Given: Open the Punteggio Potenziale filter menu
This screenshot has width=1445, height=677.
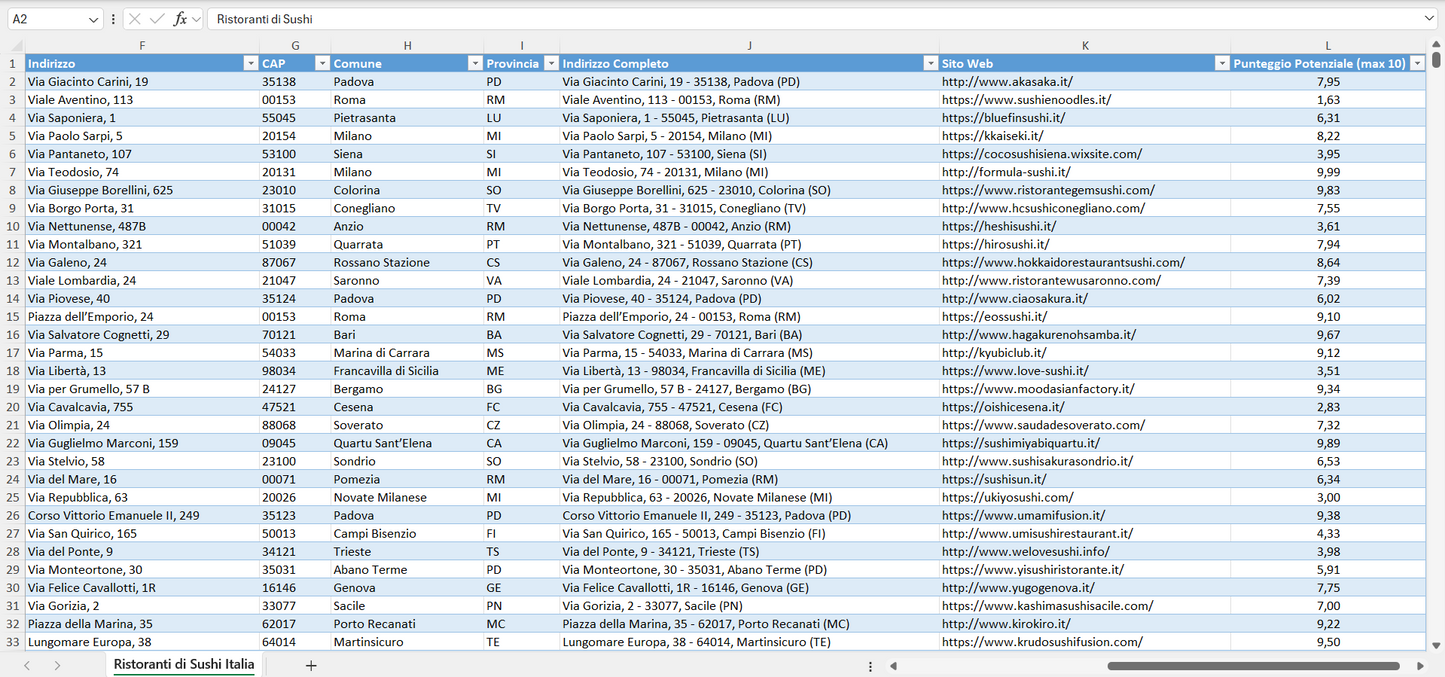Looking at the screenshot, I should point(1419,62).
